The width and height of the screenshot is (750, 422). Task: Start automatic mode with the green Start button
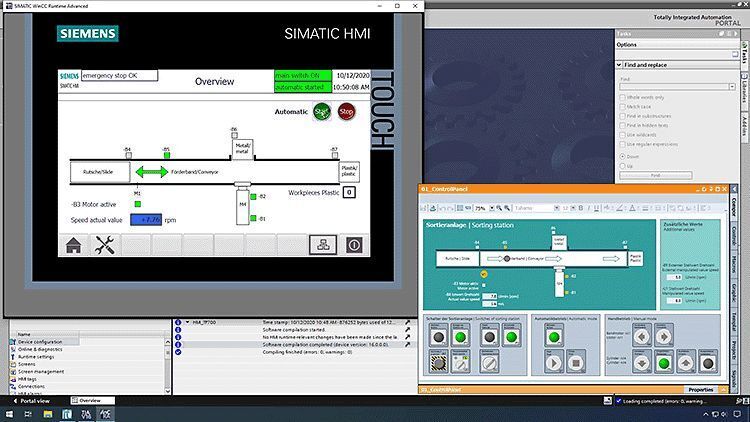[x=322, y=111]
